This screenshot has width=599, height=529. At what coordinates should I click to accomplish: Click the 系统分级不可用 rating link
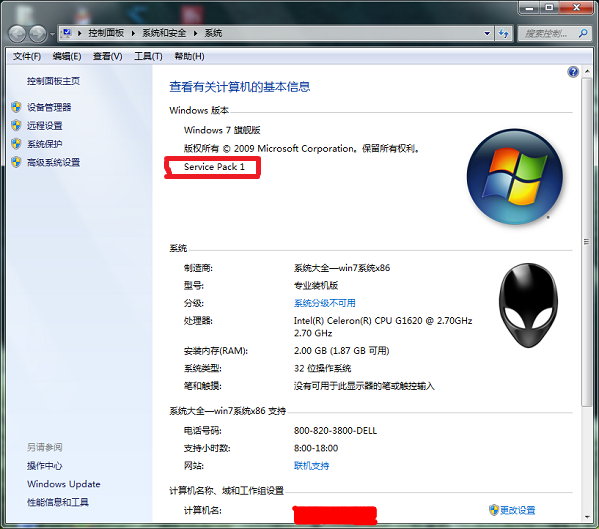324,303
